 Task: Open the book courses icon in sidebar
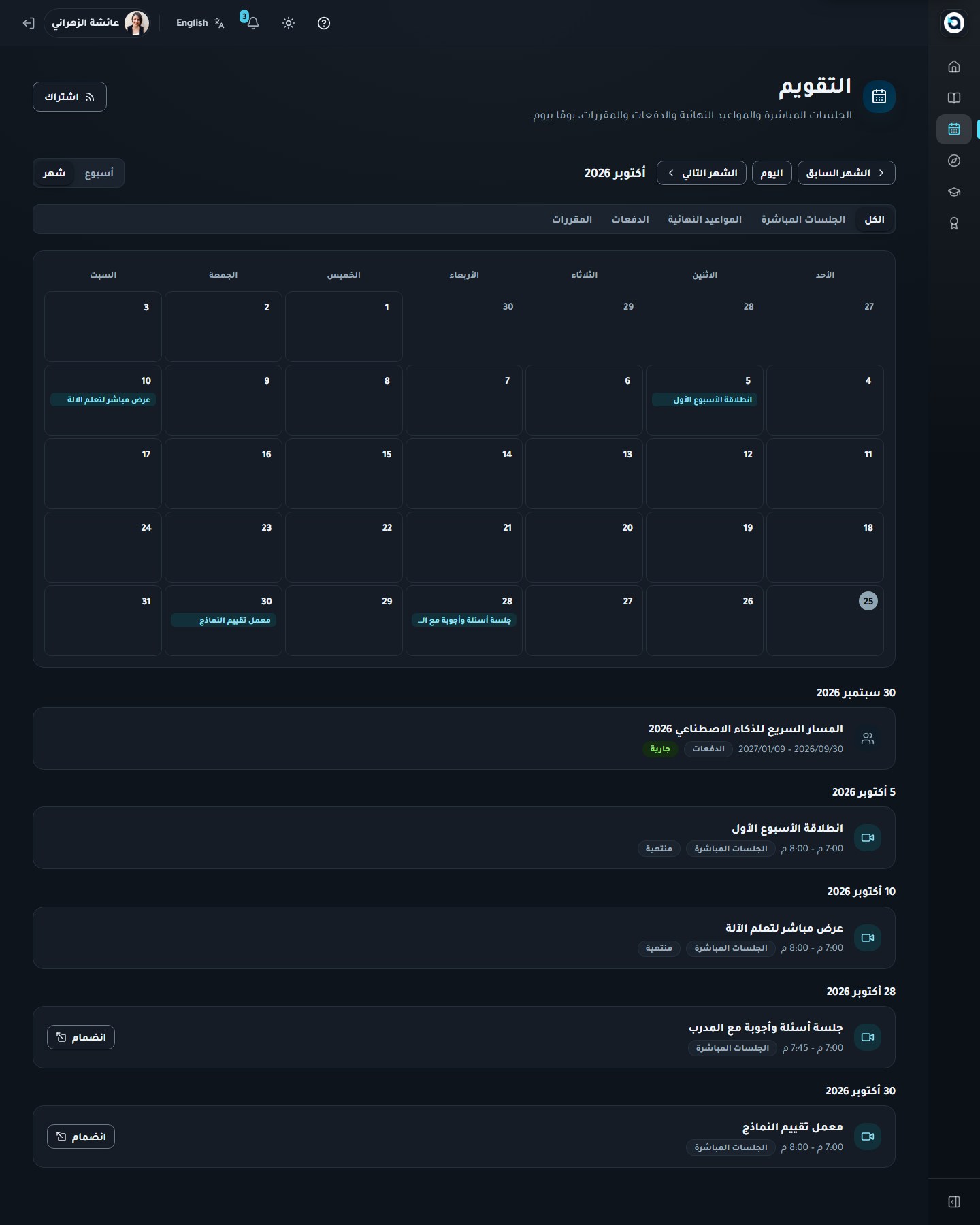(953, 97)
